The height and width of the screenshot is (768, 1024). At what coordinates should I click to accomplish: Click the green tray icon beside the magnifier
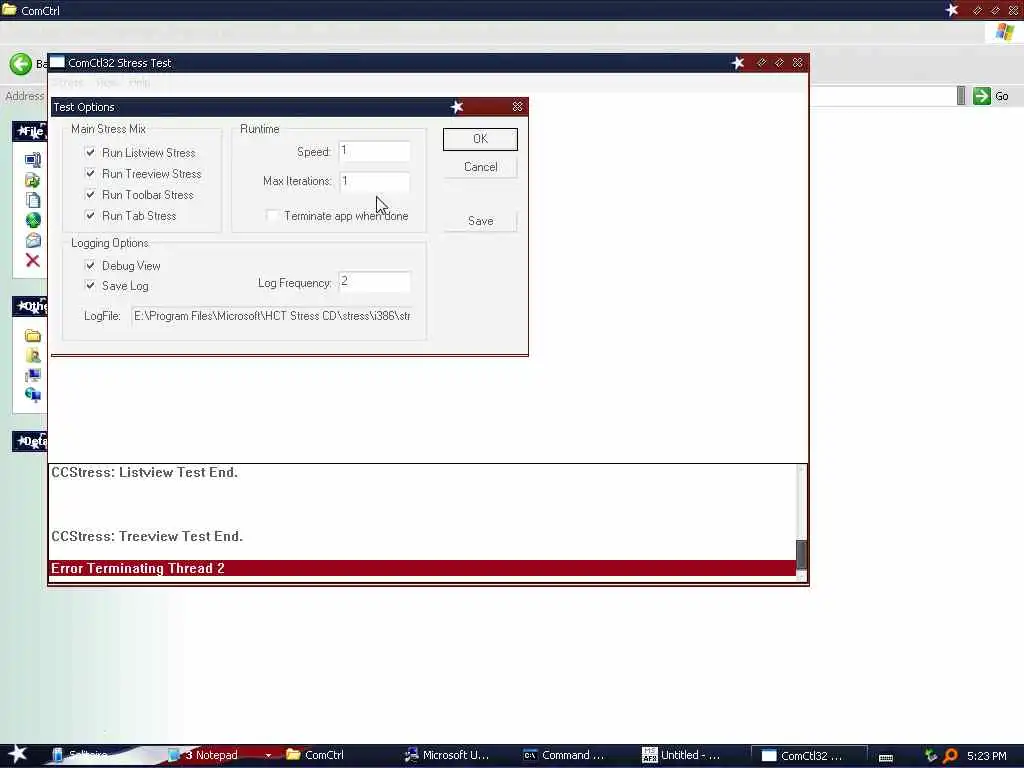coord(931,756)
